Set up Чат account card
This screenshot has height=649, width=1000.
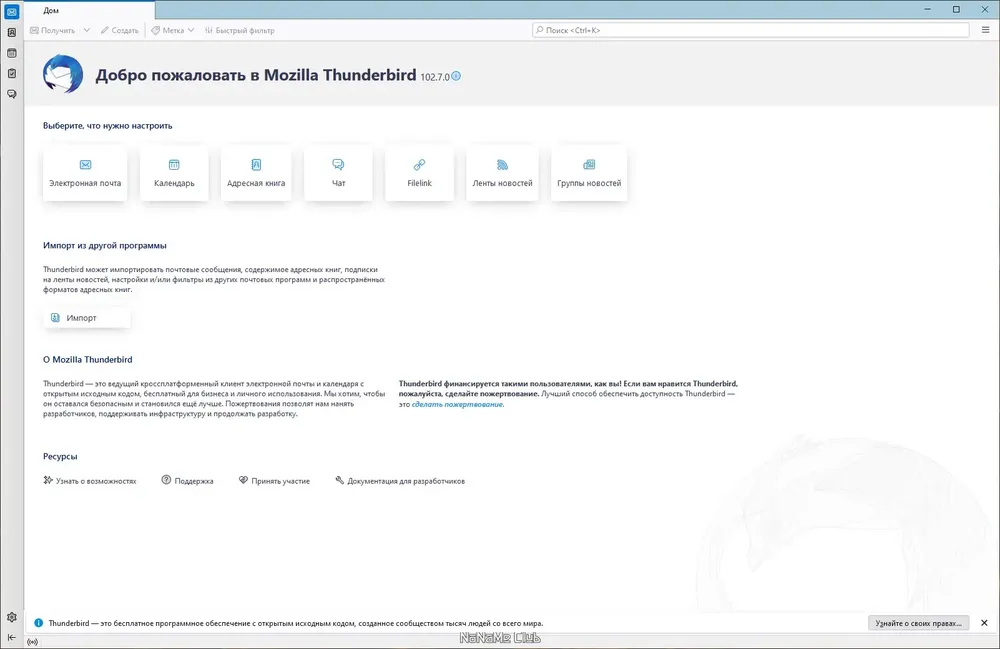tap(338, 173)
